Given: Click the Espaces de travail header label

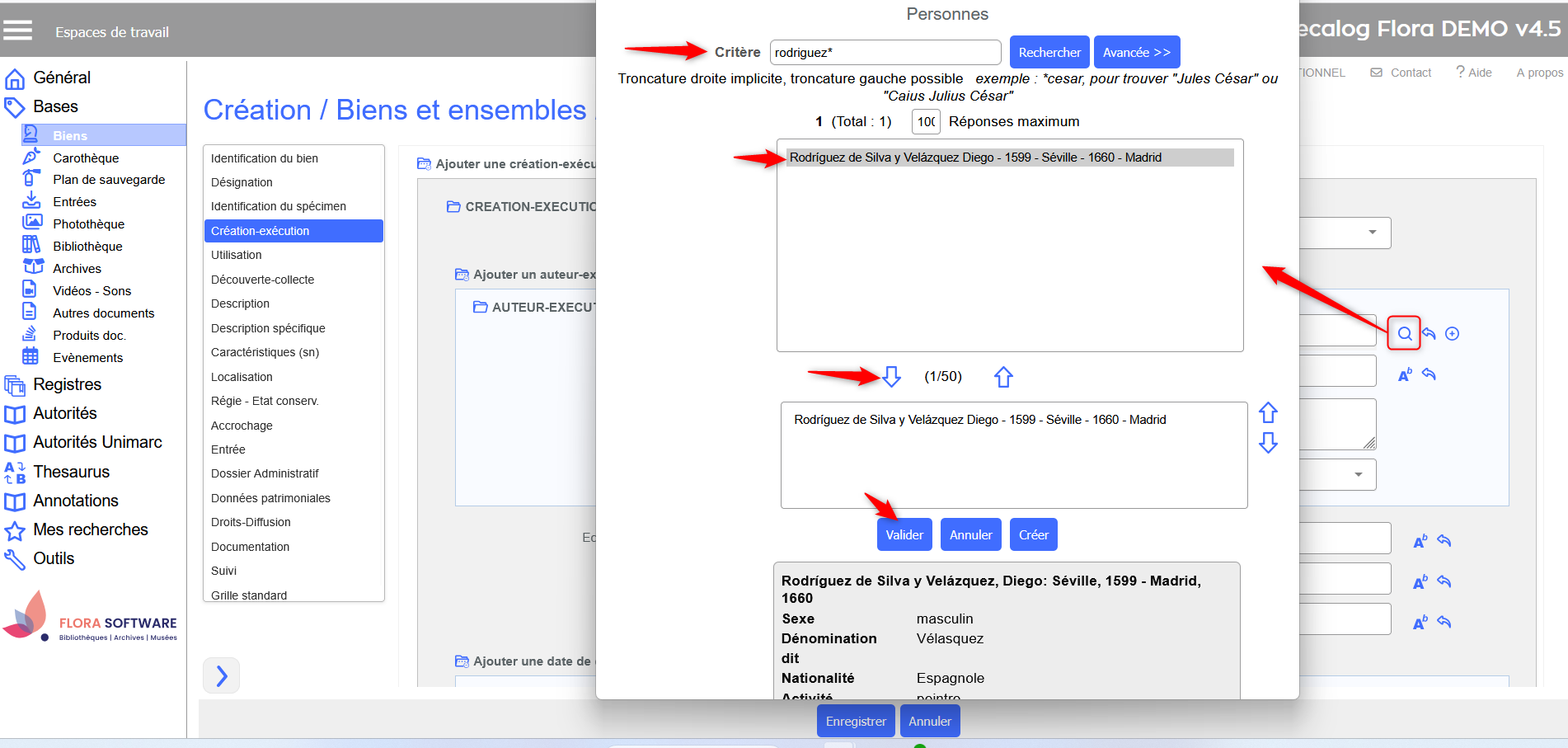Looking at the screenshot, I should (112, 32).
